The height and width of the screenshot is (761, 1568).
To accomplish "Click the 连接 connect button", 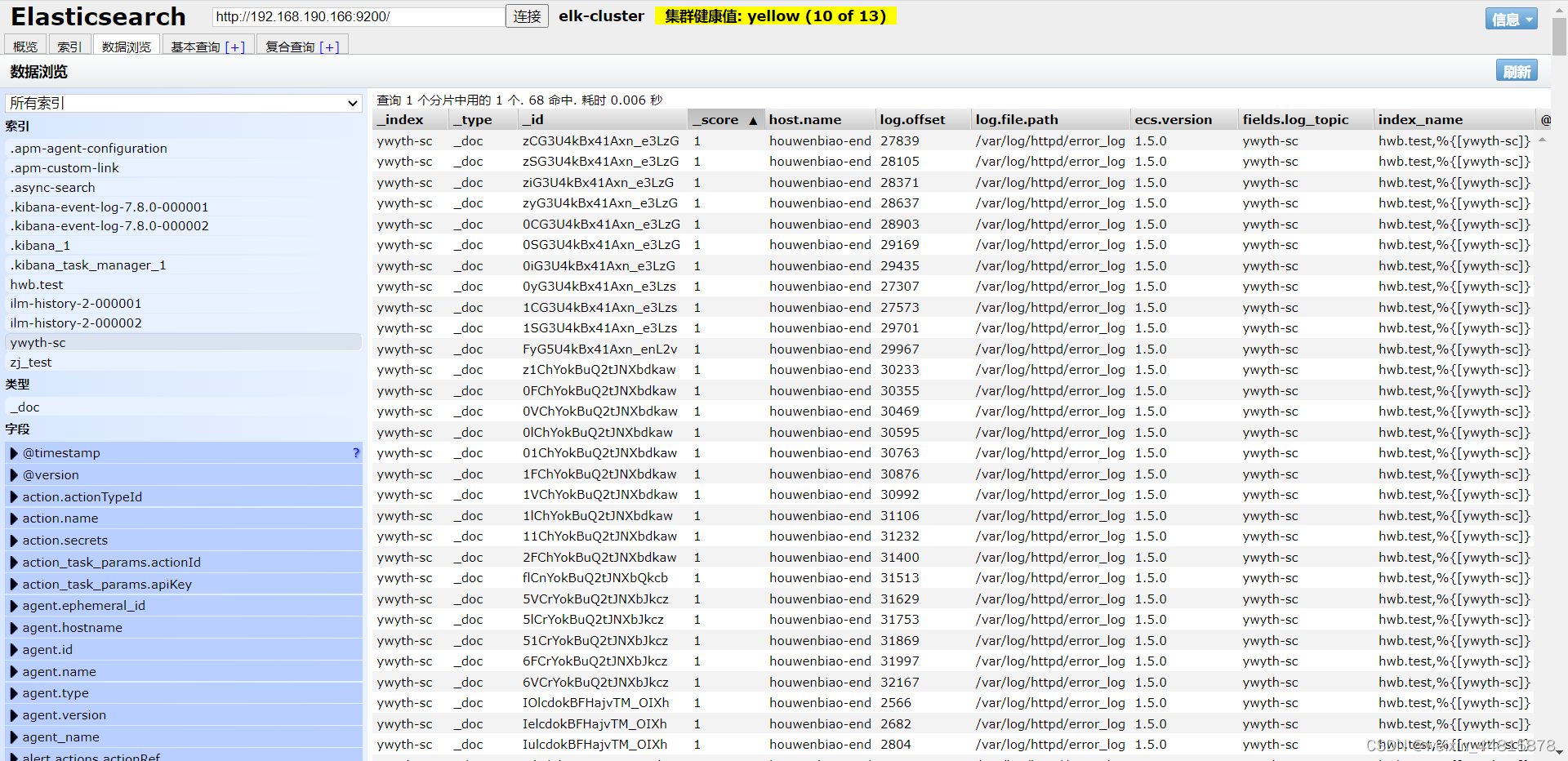I will (528, 16).
